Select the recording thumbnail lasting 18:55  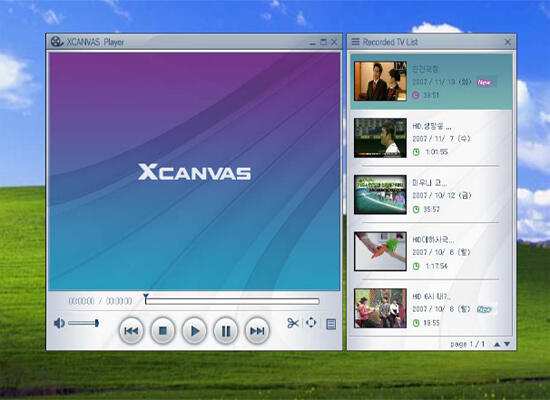coord(380,308)
